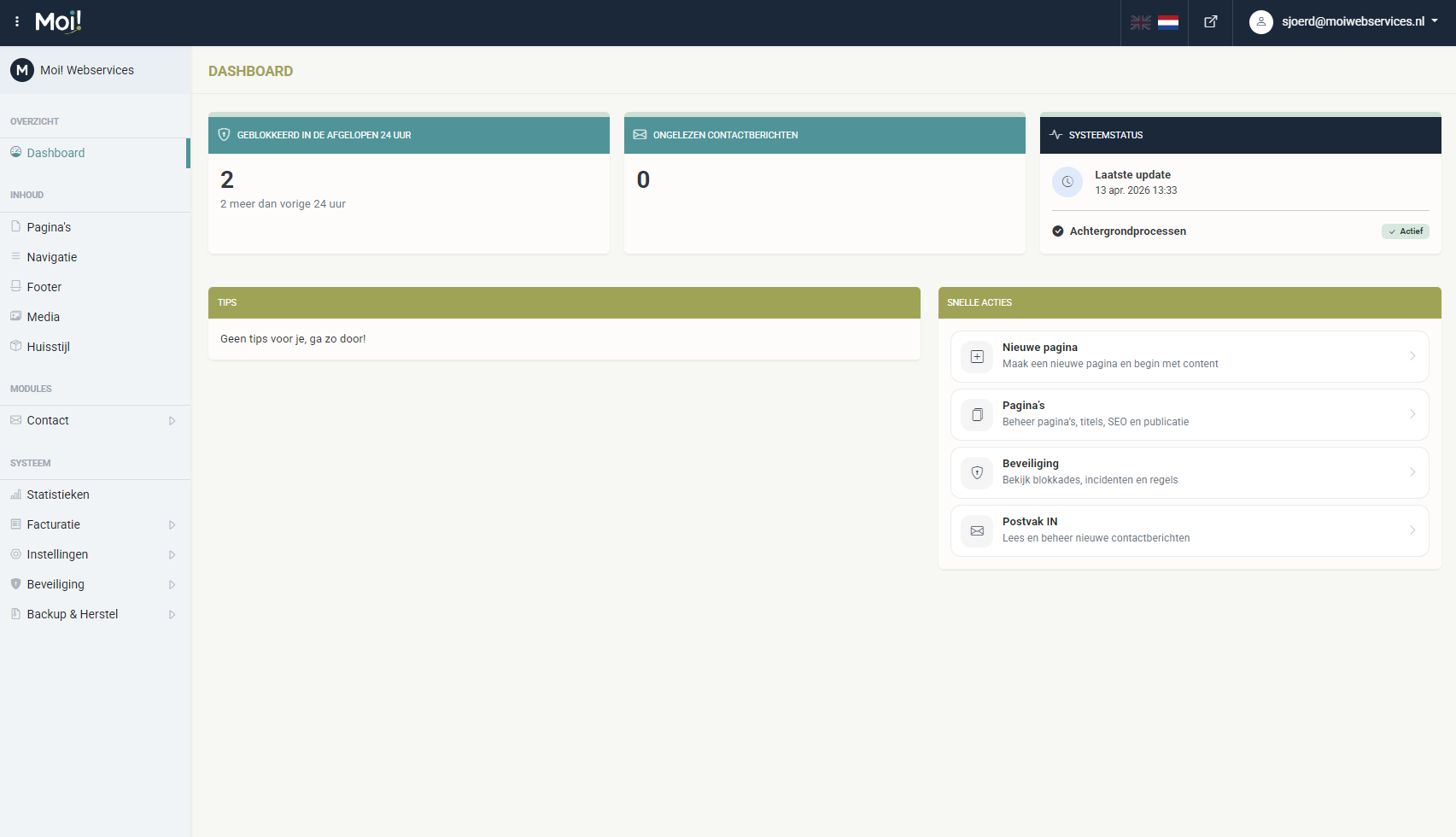Switch language with the UK flag icon

(x=1141, y=23)
